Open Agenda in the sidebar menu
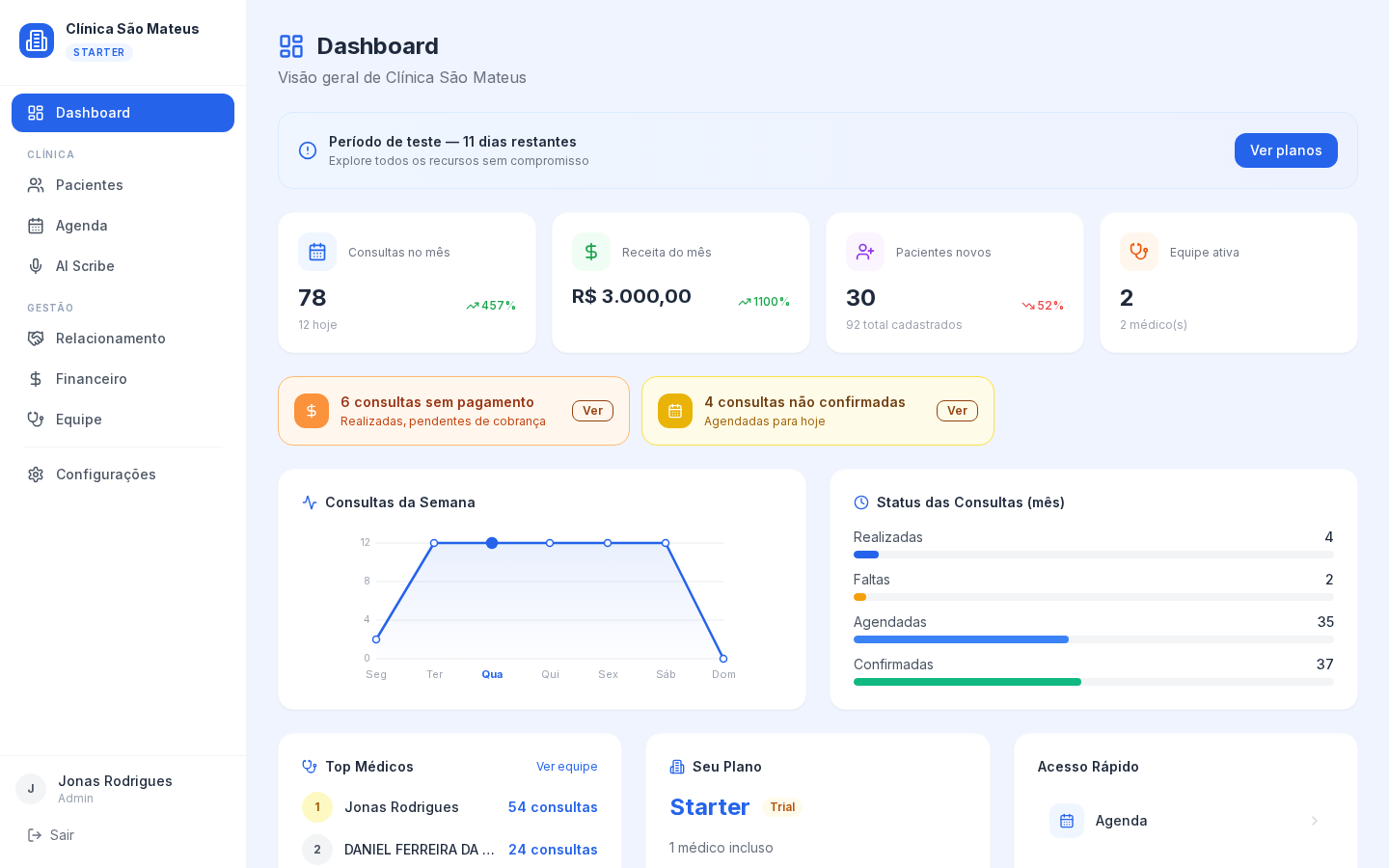Viewport: 1389px width, 868px height. point(123,226)
